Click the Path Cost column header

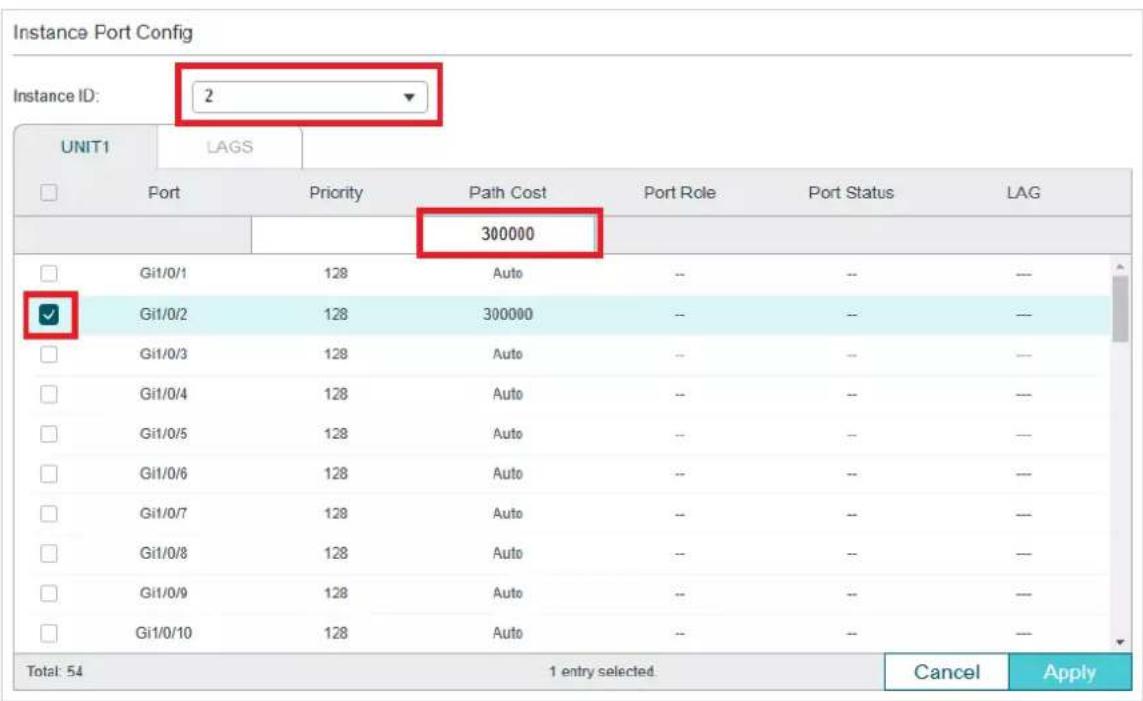[x=507, y=192]
